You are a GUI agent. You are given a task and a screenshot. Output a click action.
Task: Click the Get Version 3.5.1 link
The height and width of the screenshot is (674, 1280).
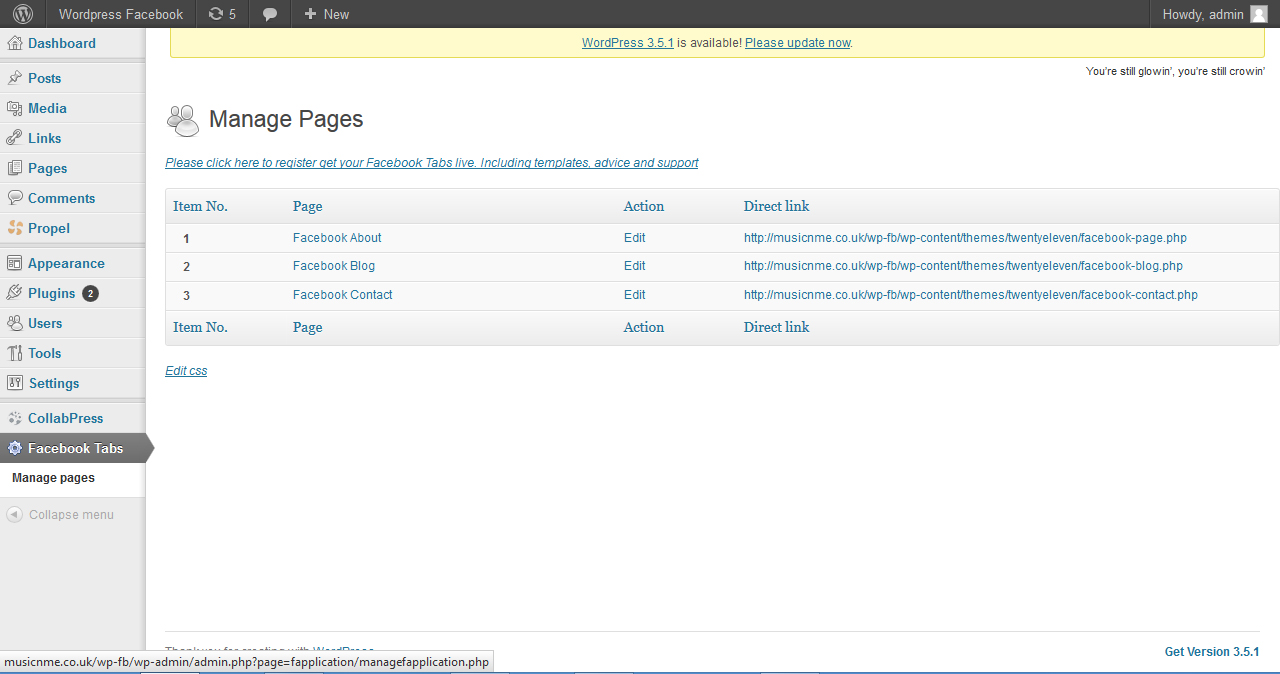pyautogui.click(x=1212, y=652)
